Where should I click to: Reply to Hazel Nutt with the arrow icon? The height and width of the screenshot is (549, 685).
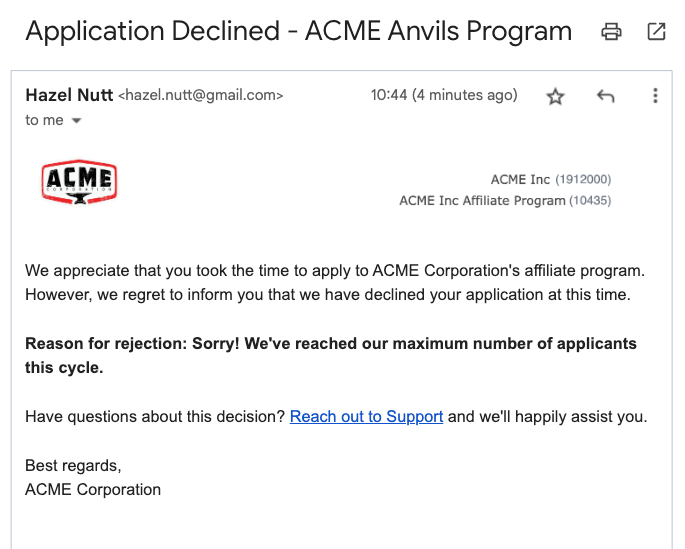tap(605, 96)
